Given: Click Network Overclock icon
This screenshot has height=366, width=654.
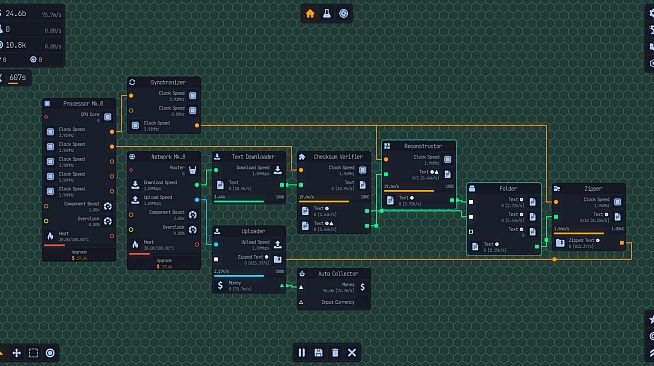Looking at the screenshot, I should pyautogui.click(x=193, y=230).
